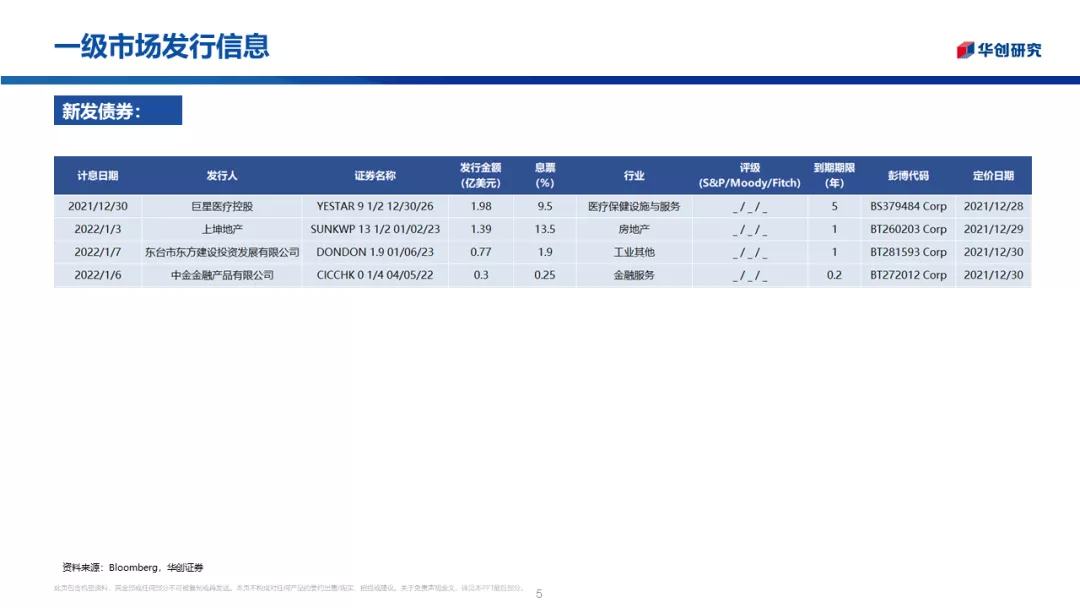
Task: Select the 2022/1/3 interest date cell
Action: [x=98, y=229]
